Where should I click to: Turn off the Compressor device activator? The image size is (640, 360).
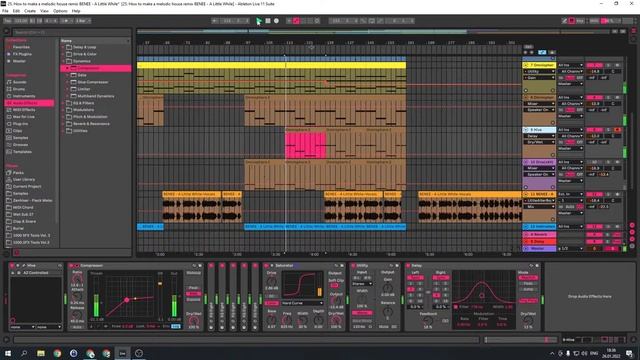click(71, 266)
